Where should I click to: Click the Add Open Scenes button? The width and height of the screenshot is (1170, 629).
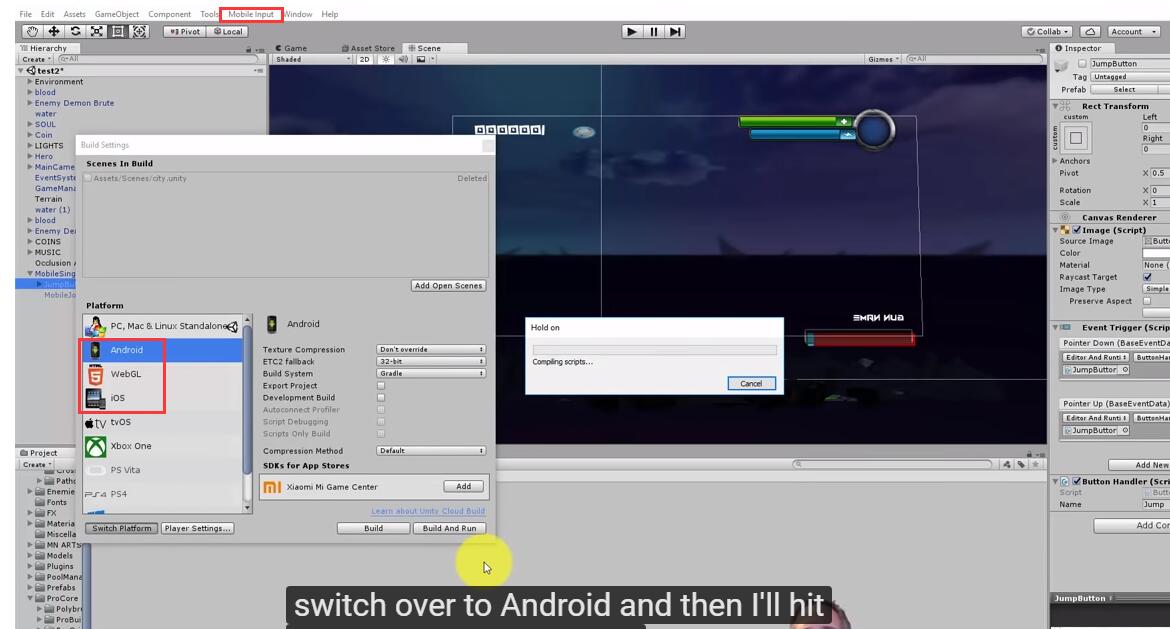click(x=448, y=286)
